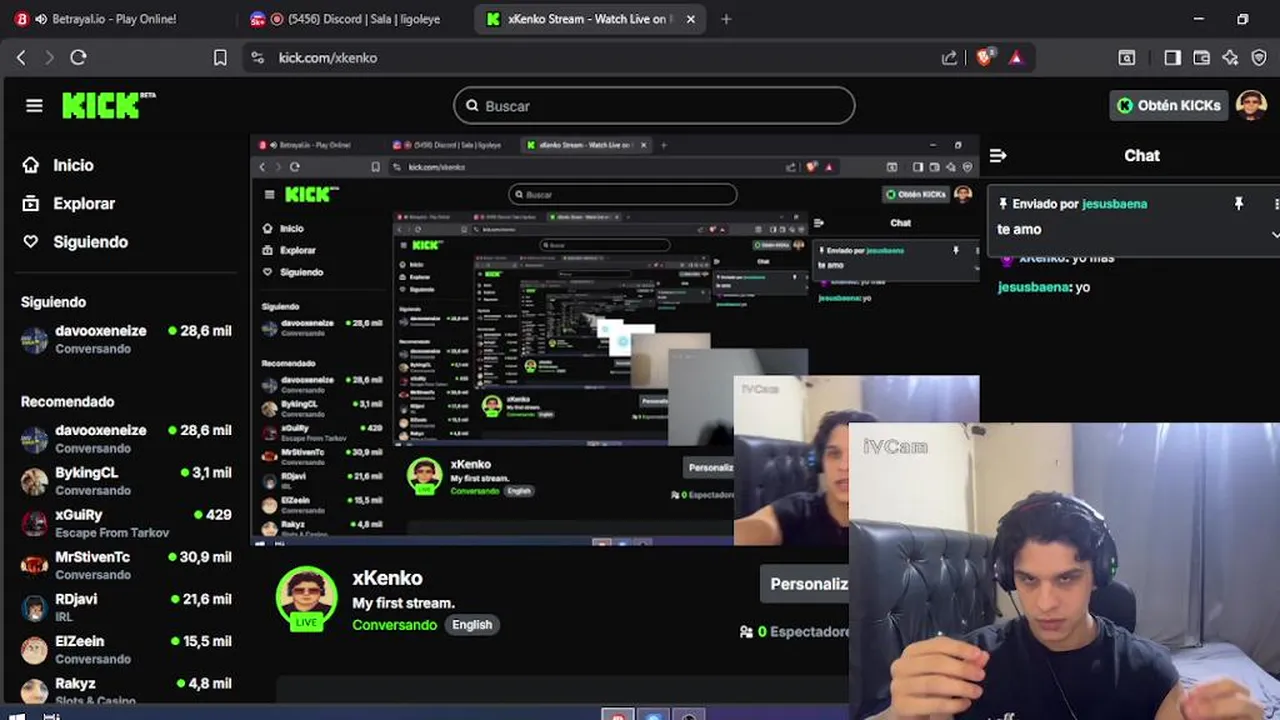Open jesusbaena profile in pinned message
The image size is (1280, 720).
(1114, 203)
